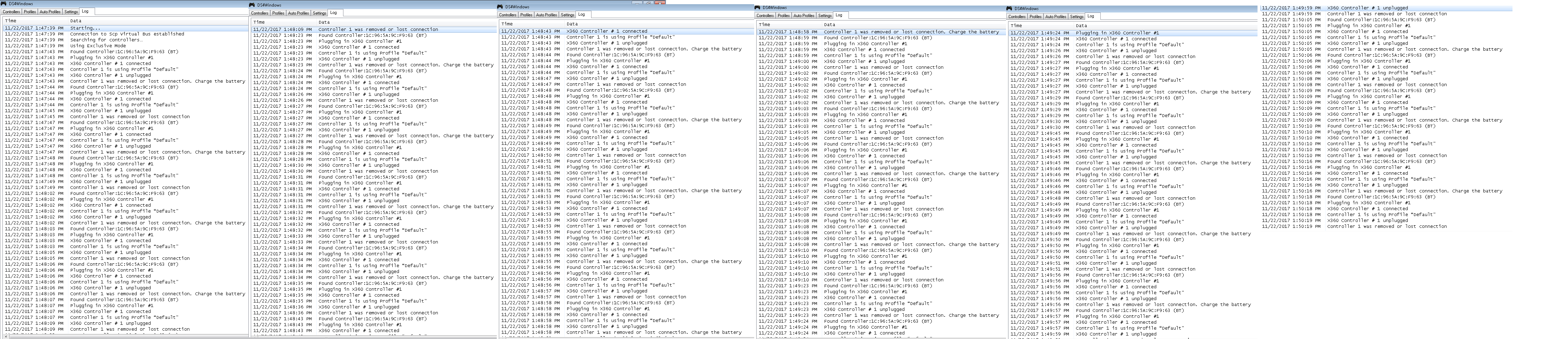Sort by Time column in window logging from 1:48:58

point(789,25)
